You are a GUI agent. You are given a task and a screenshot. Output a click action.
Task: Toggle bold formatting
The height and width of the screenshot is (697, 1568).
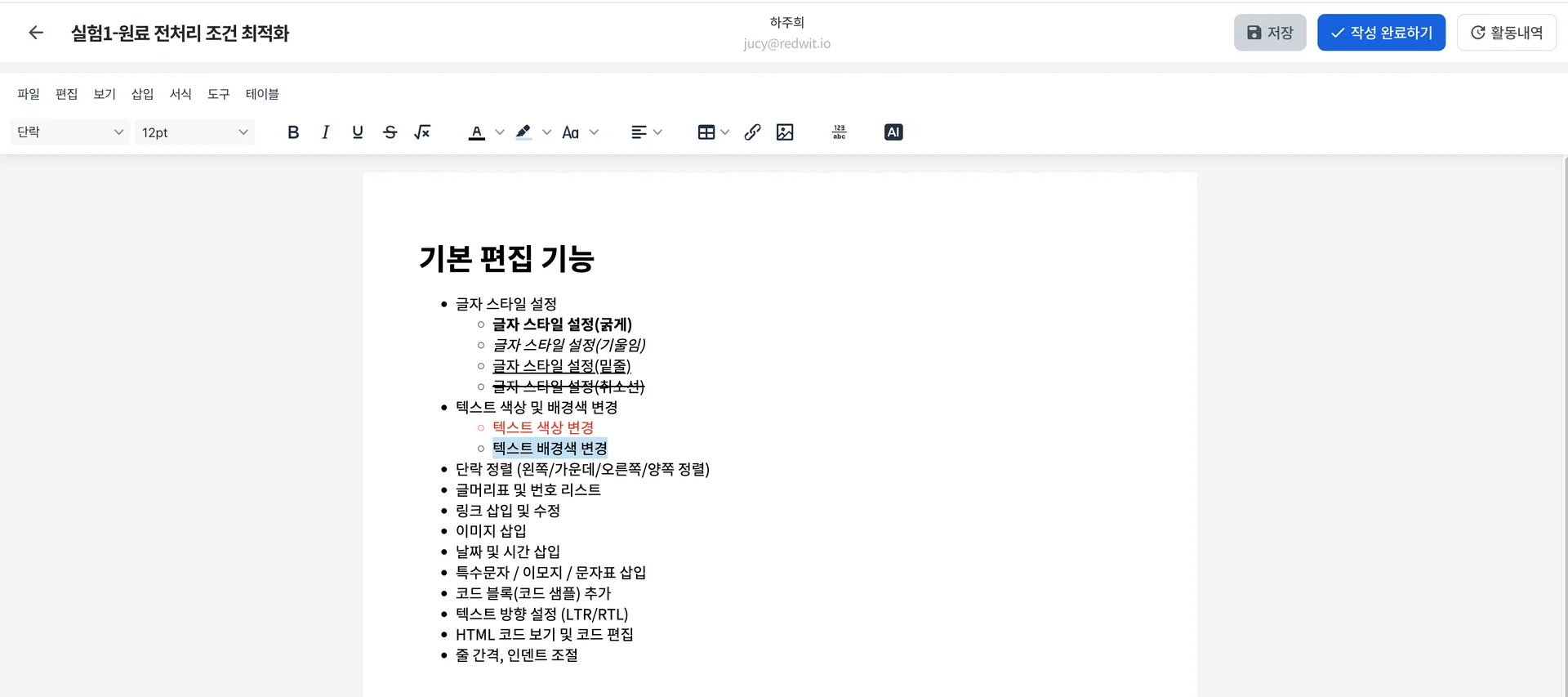(x=293, y=132)
